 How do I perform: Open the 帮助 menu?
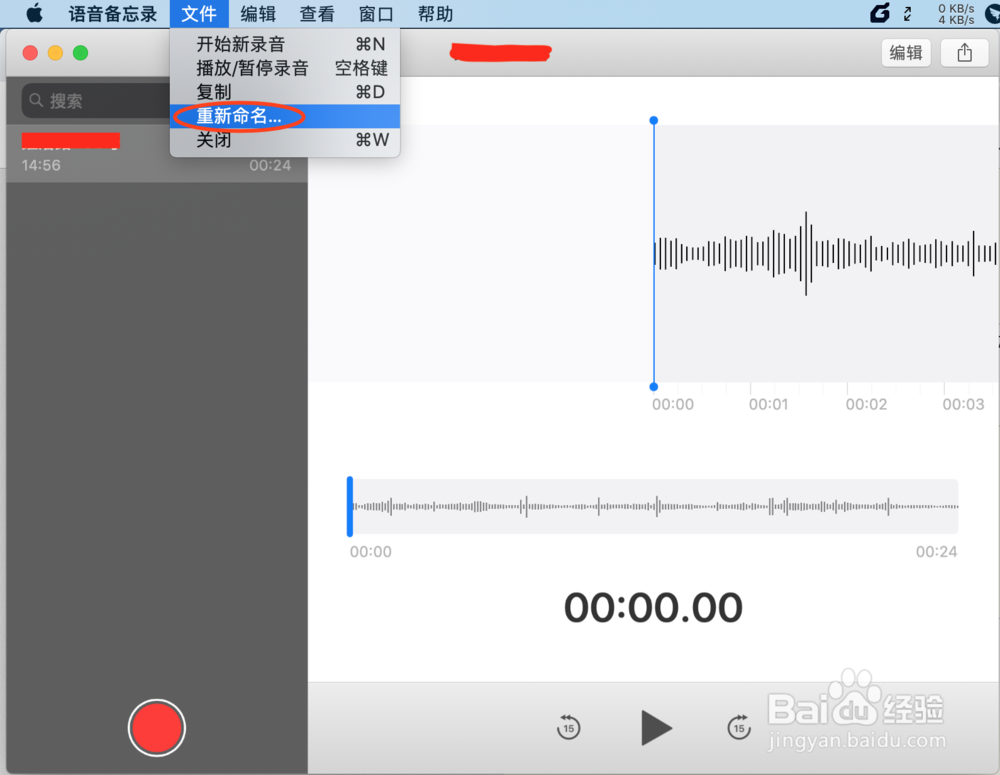435,13
